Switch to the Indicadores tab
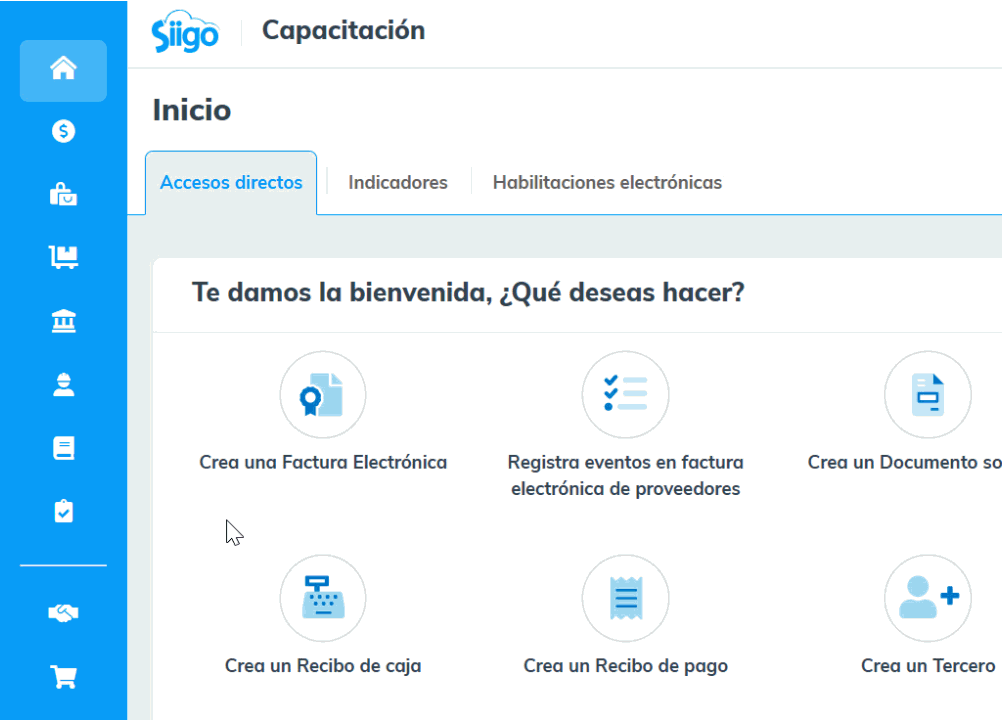The image size is (1002, 720). point(397,183)
